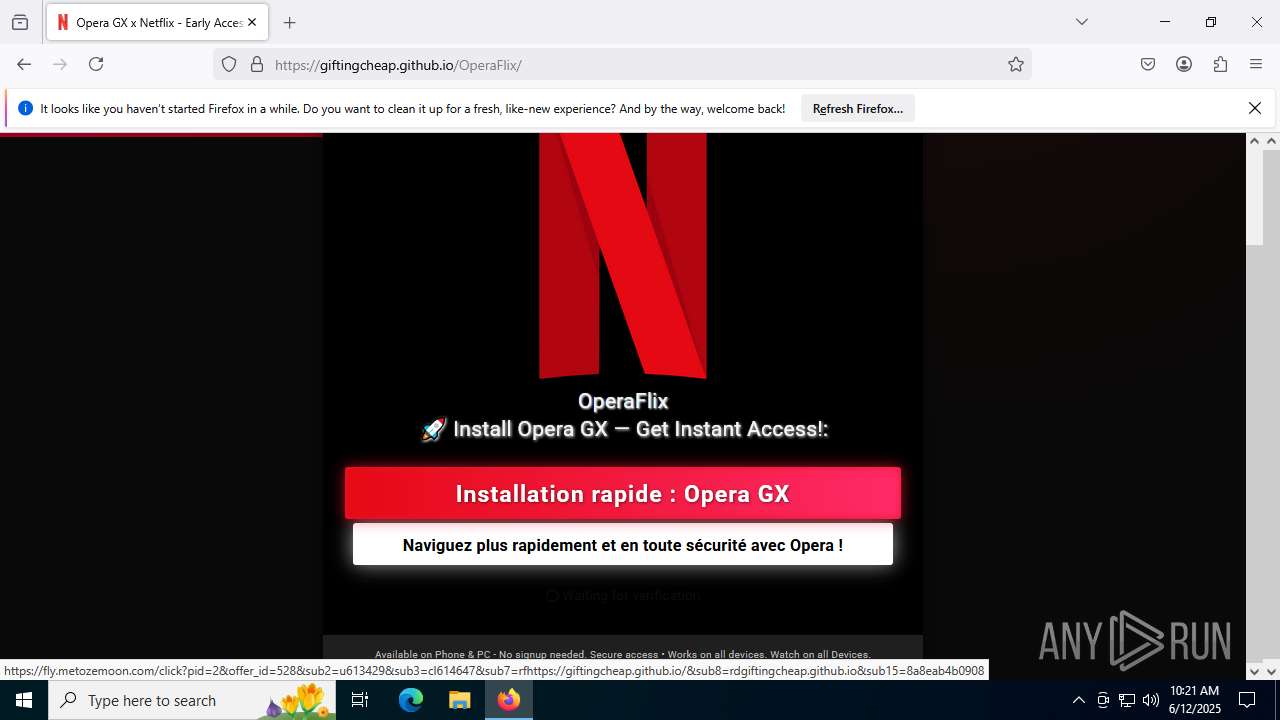This screenshot has height=720, width=1280.
Task: Save page to Pocket
Action: click(1148, 64)
